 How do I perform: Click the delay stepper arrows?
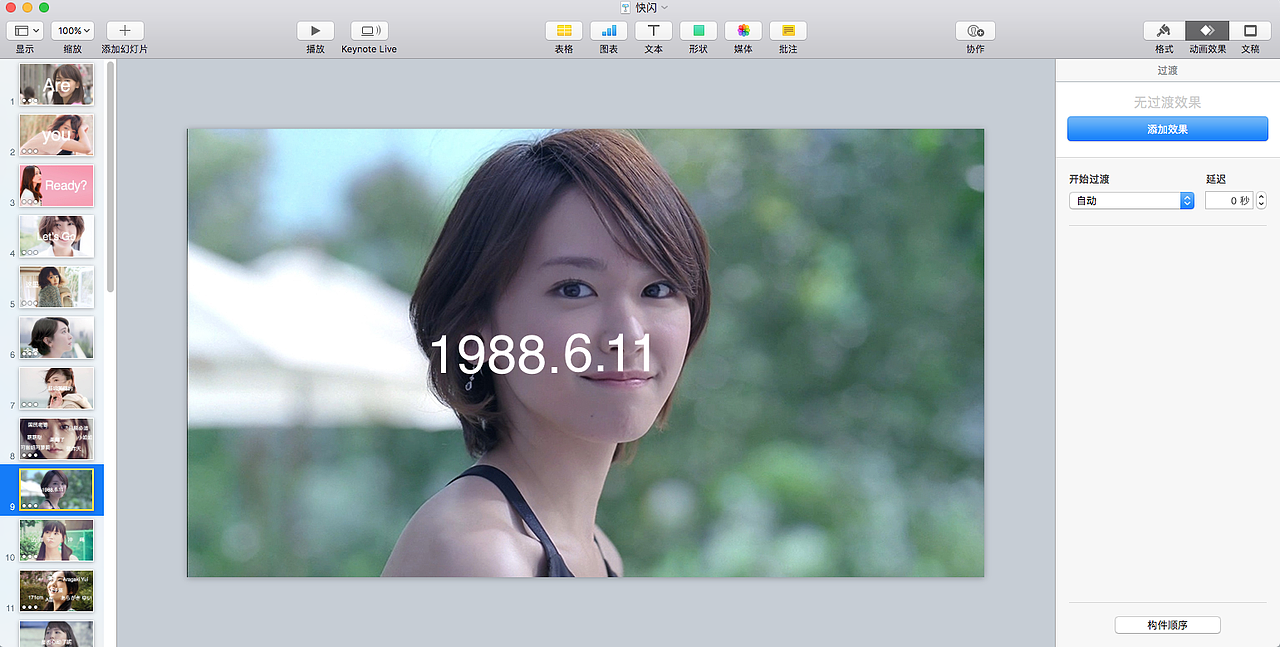(x=1261, y=201)
